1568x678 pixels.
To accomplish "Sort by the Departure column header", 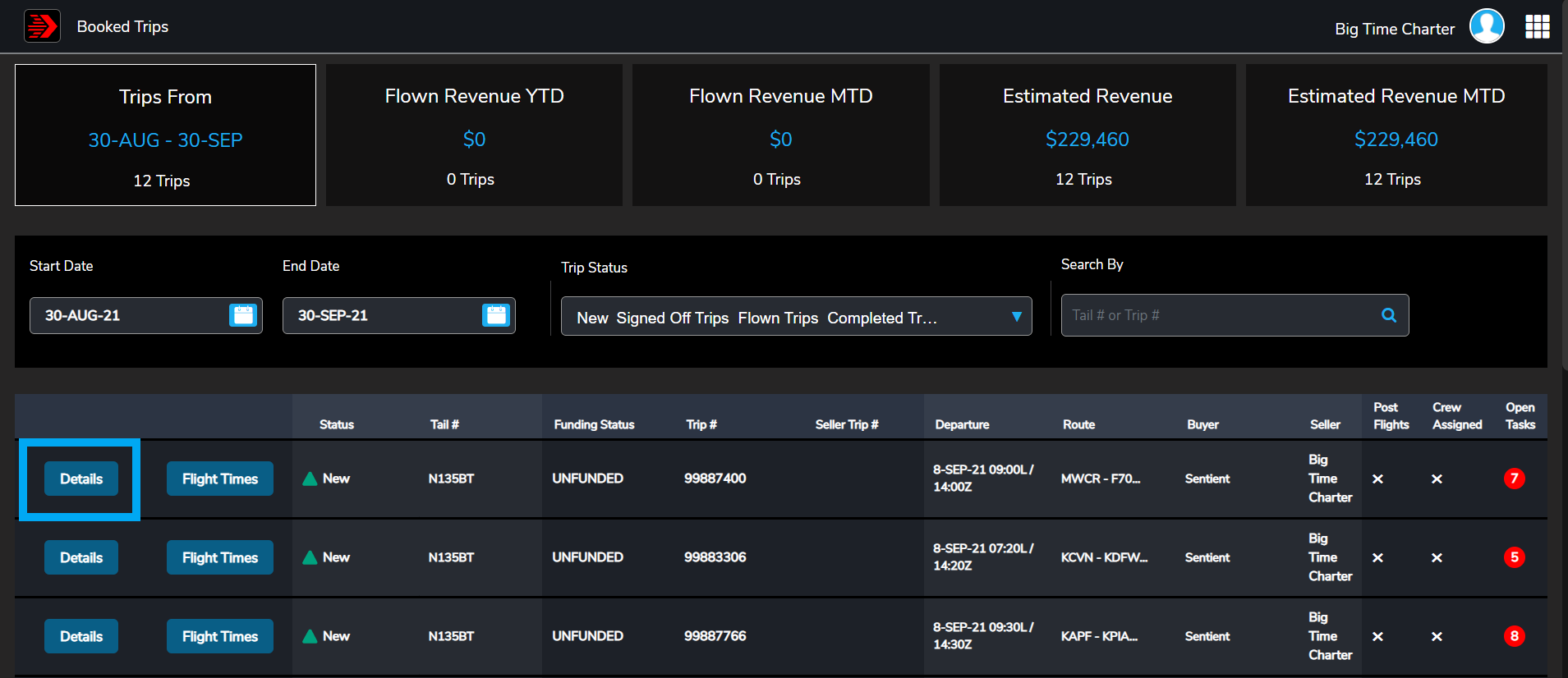I will coord(962,424).
